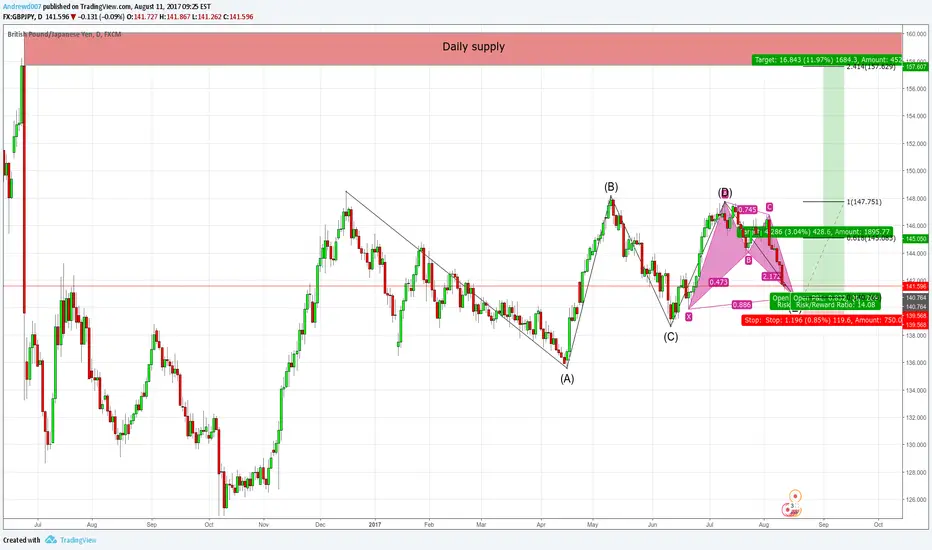Click the close price C:141.596 value
This screenshot has height=550, width=932.
[238, 17]
